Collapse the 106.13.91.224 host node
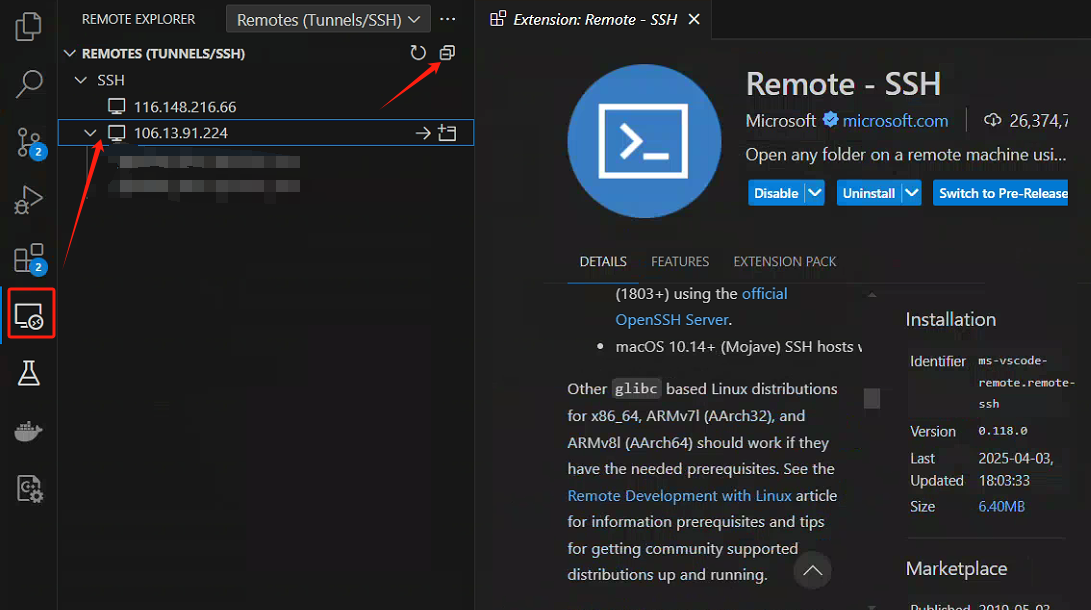 click(x=90, y=133)
